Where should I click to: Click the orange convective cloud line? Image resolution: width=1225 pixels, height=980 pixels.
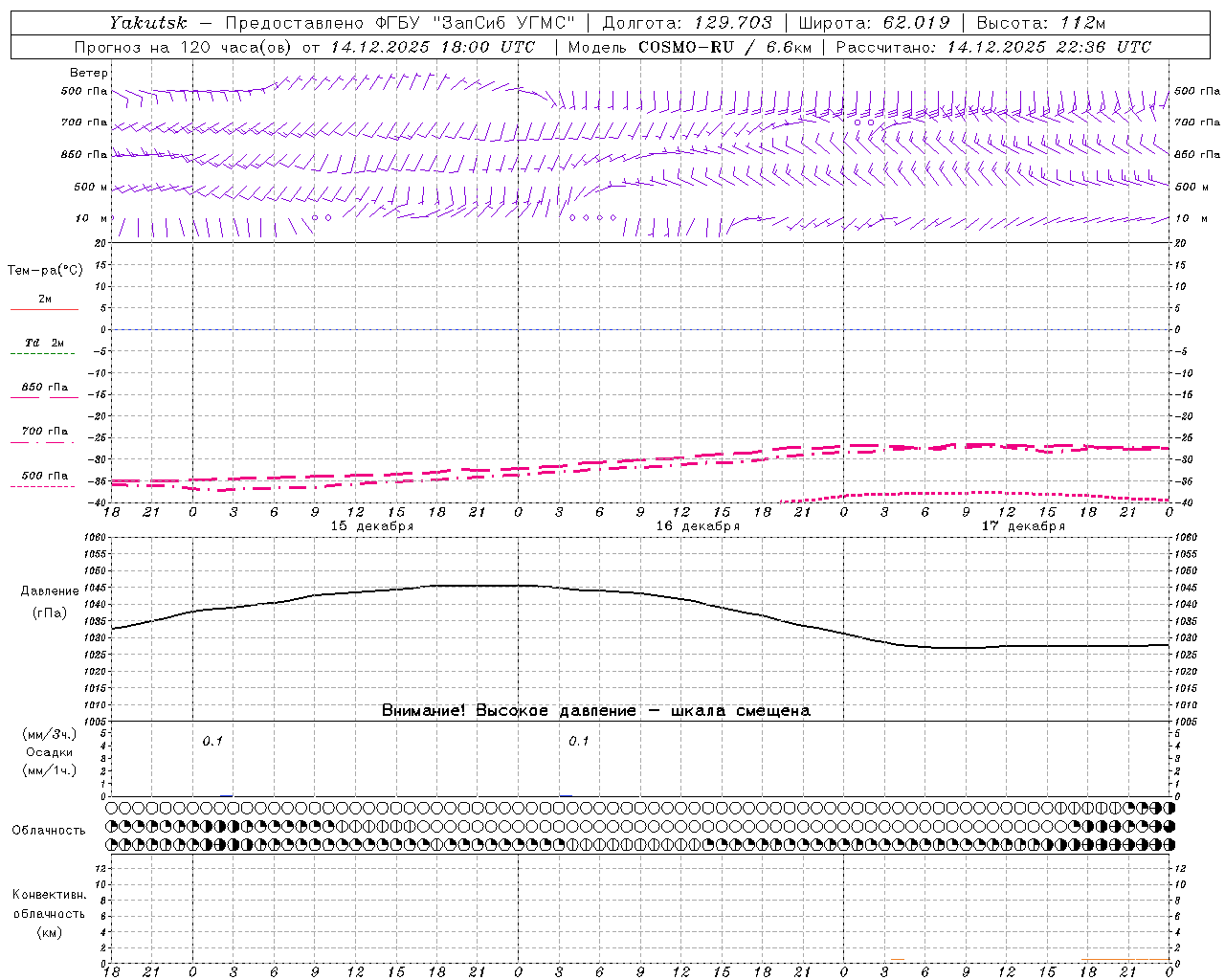(1125, 959)
